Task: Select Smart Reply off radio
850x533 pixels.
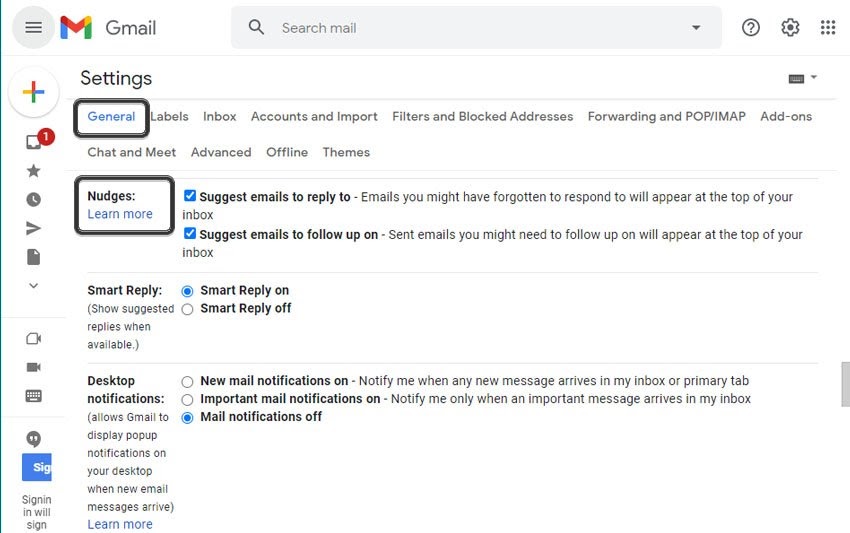Action: coord(187,309)
